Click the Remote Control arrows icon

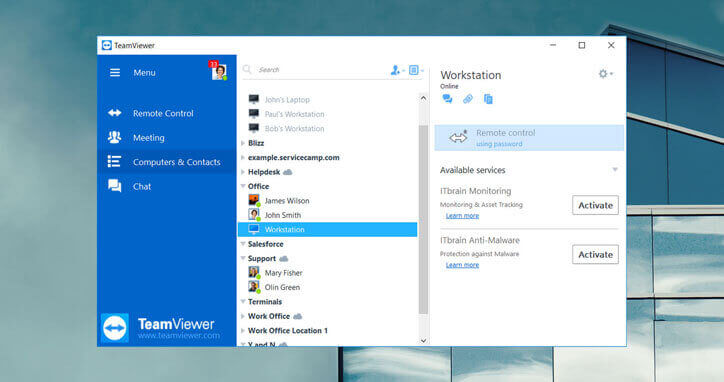[x=115, y=113]
